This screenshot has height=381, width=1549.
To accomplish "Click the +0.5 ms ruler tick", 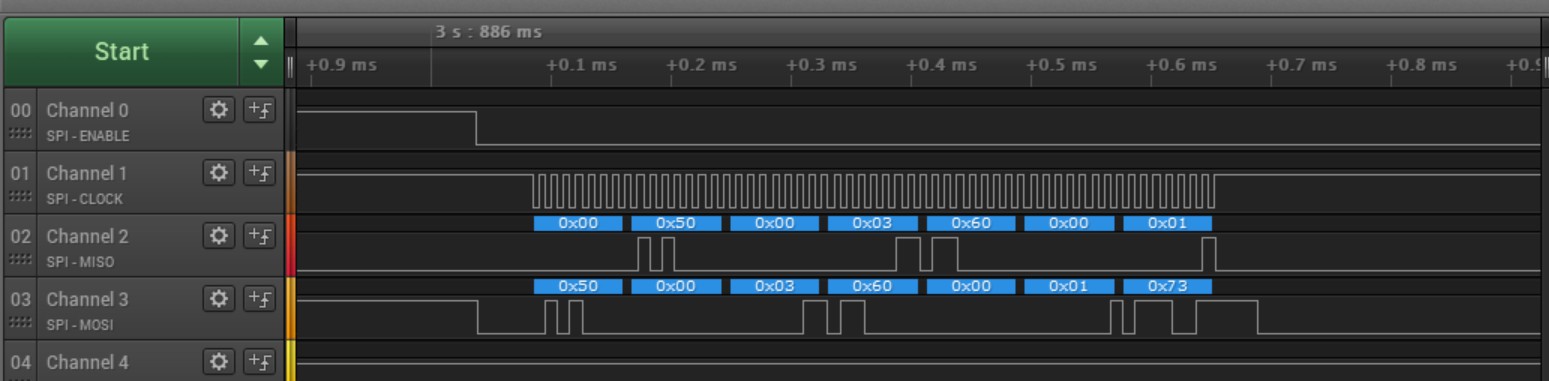I will coord(1061,65).
